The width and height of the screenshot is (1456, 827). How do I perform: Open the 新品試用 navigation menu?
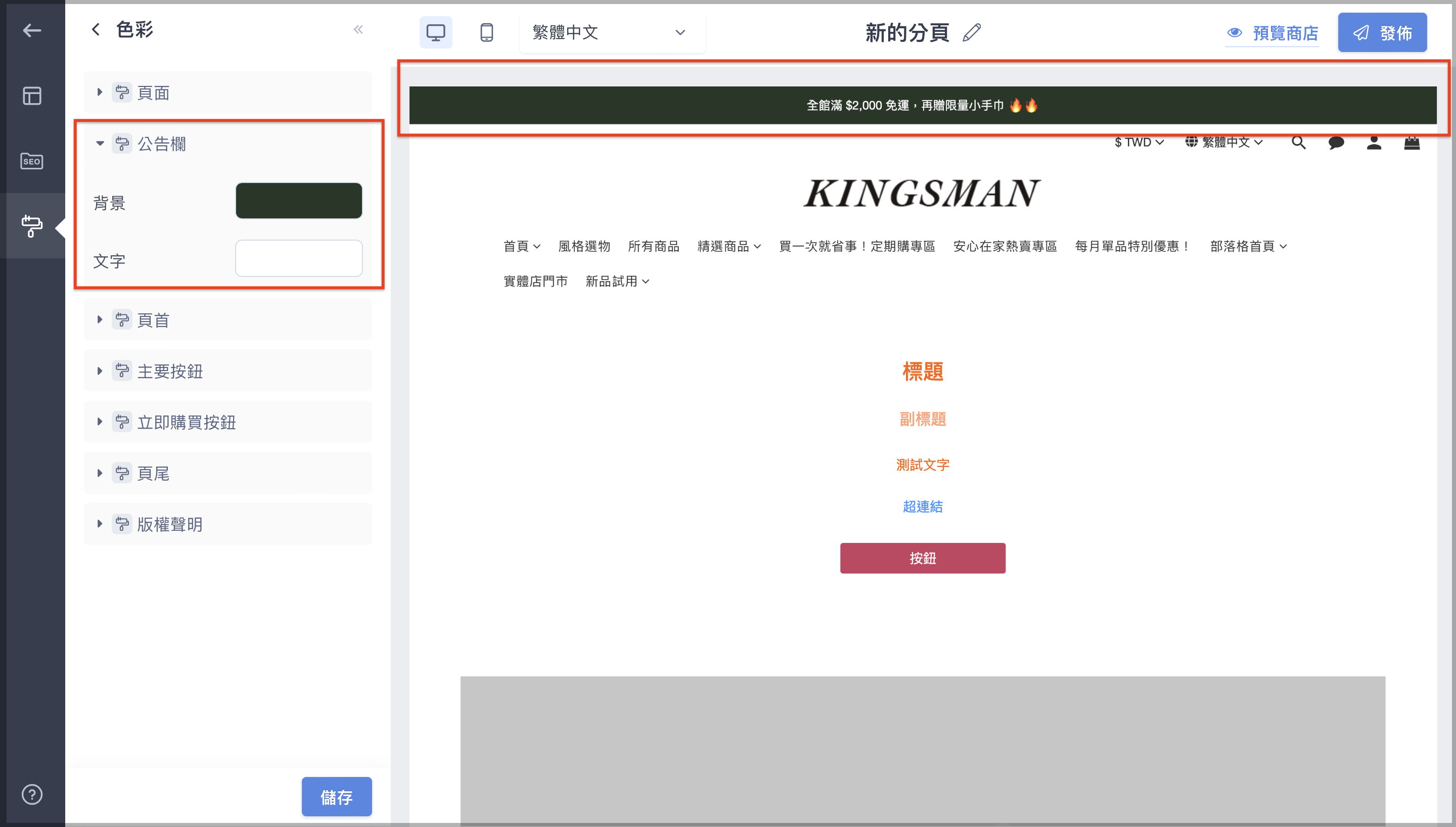(617, 281)
